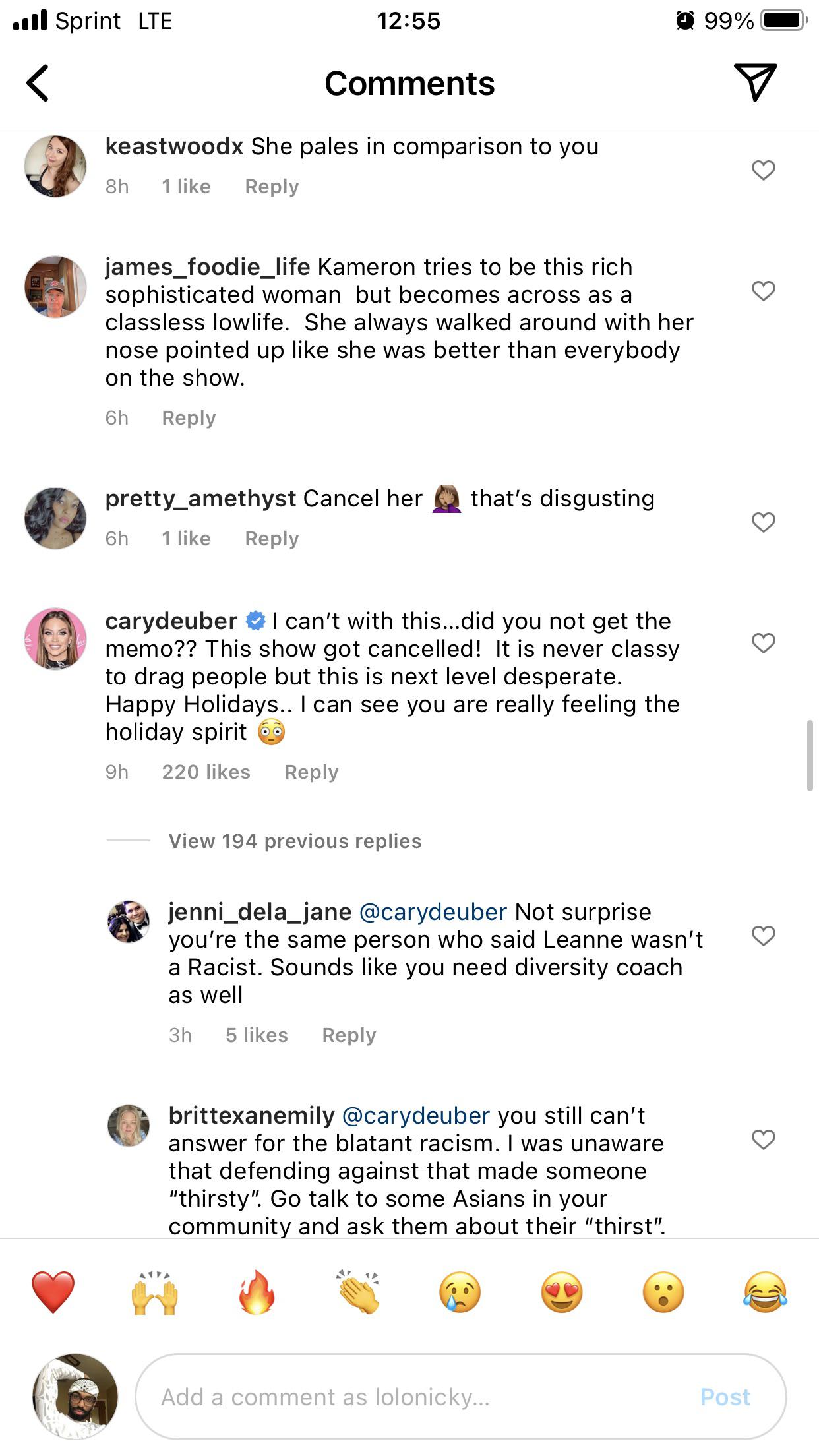Open the direct share paper plane icon
This screenshot has height=1456, width=819.
click(x=755, y=82)
